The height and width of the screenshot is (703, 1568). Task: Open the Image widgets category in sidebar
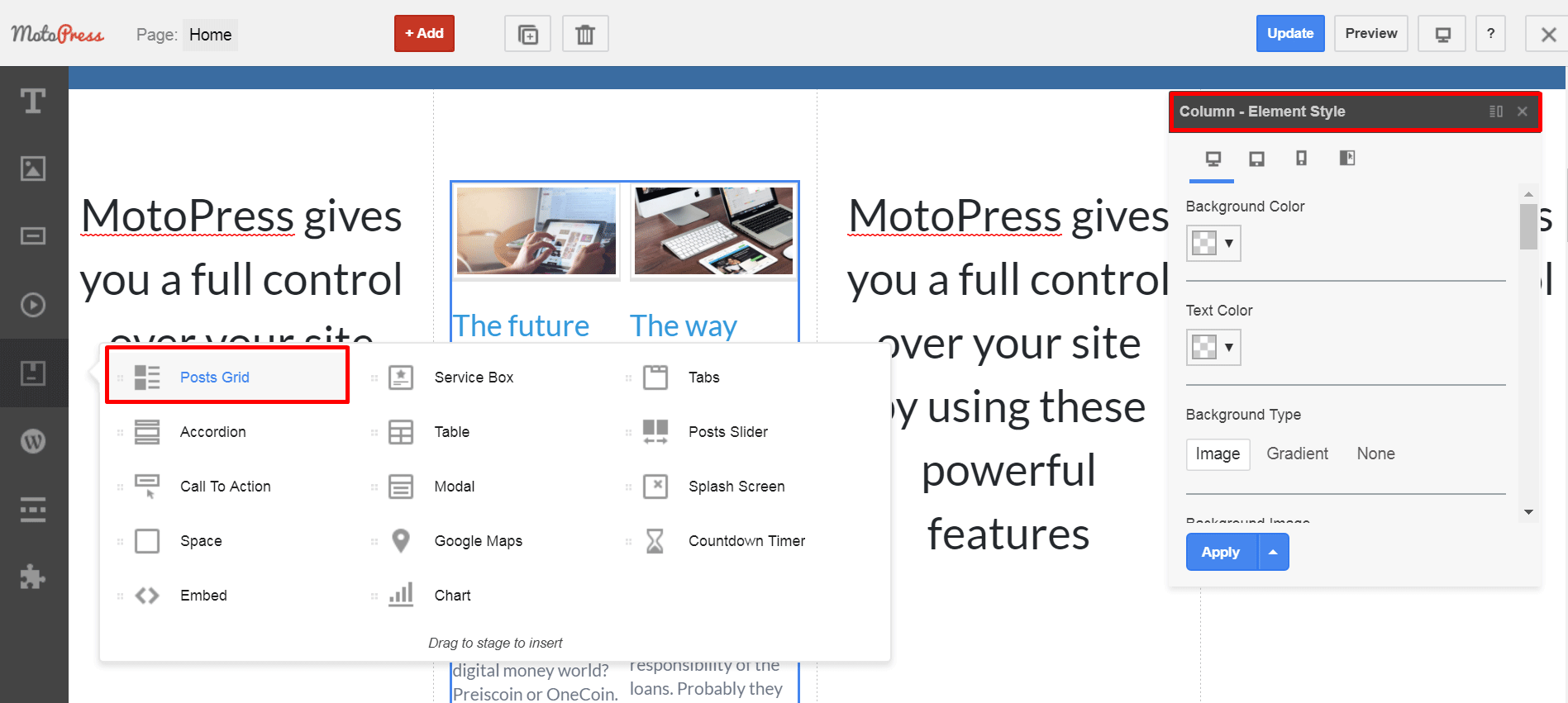point(33,169)
